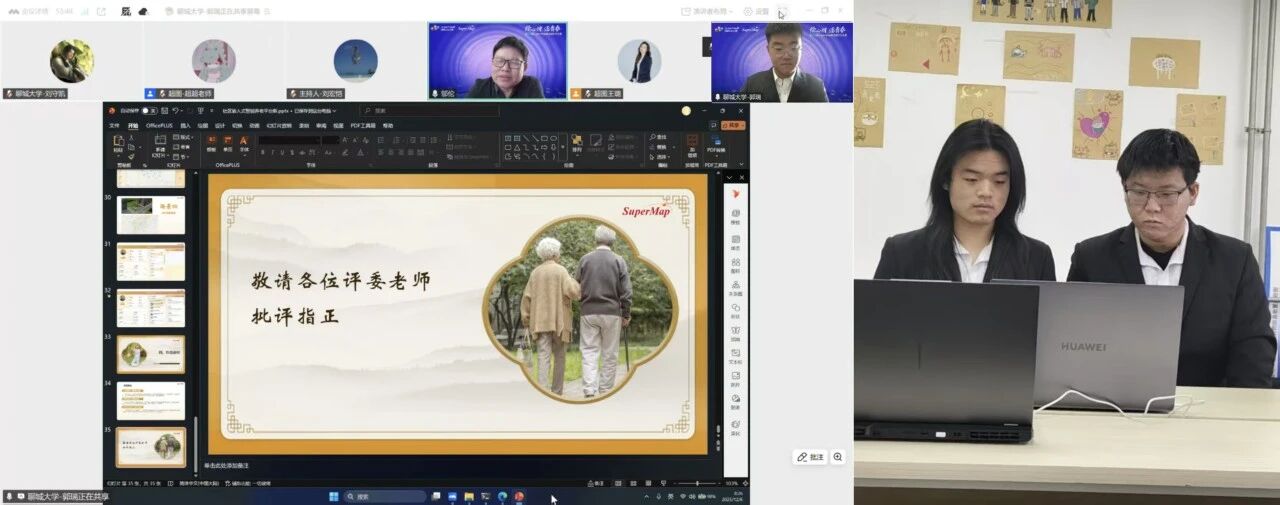1280x505 pixels.
Task: Click the PDF编辑 icon in the ribbon
Action: (x=717, y=145)
